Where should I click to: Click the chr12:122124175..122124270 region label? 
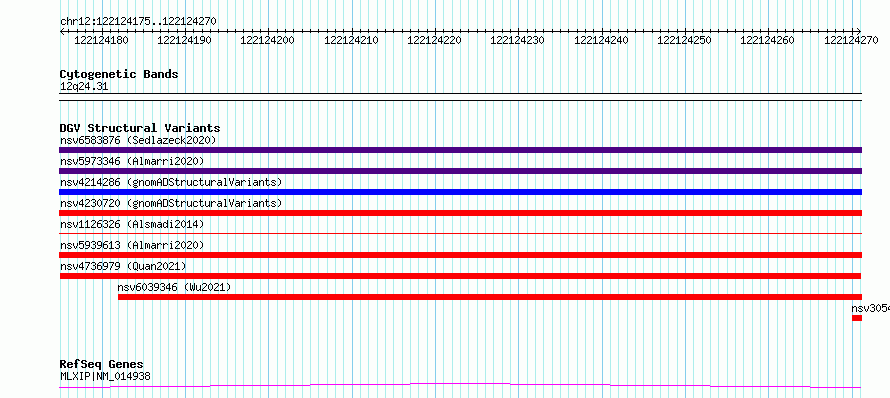138,21
